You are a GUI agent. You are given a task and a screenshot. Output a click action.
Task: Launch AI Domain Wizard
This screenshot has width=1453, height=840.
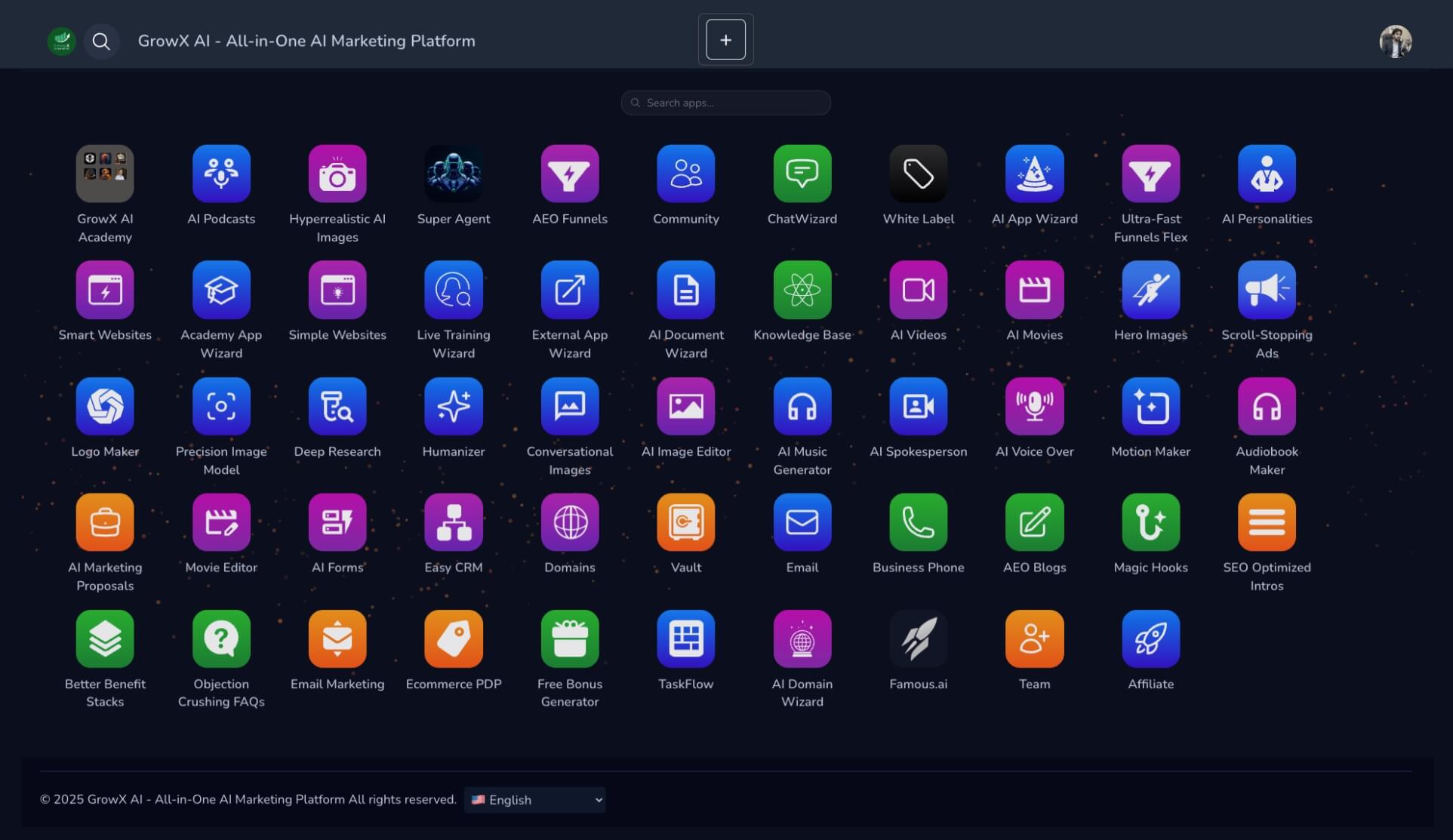pyautogui.click(x=802, y=639)
